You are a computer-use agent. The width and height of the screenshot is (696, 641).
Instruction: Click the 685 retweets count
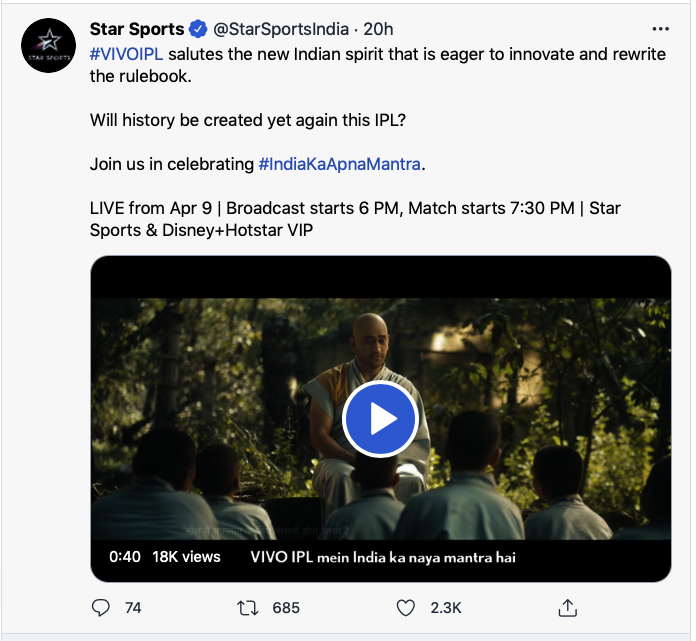click(286, 607)
